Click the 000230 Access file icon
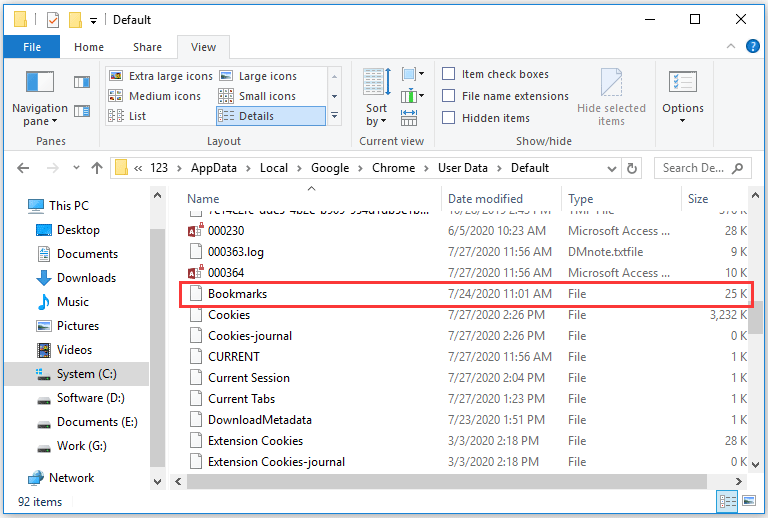Viewport: 768px width, 518px height. click(196, 230)
